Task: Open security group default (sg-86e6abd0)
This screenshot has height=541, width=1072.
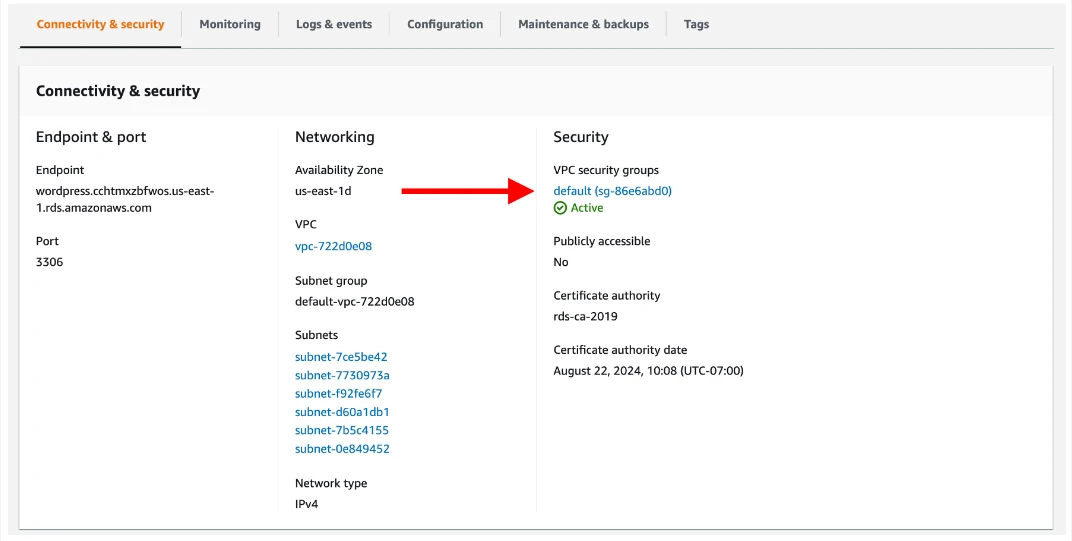Action: pos(613,191)
